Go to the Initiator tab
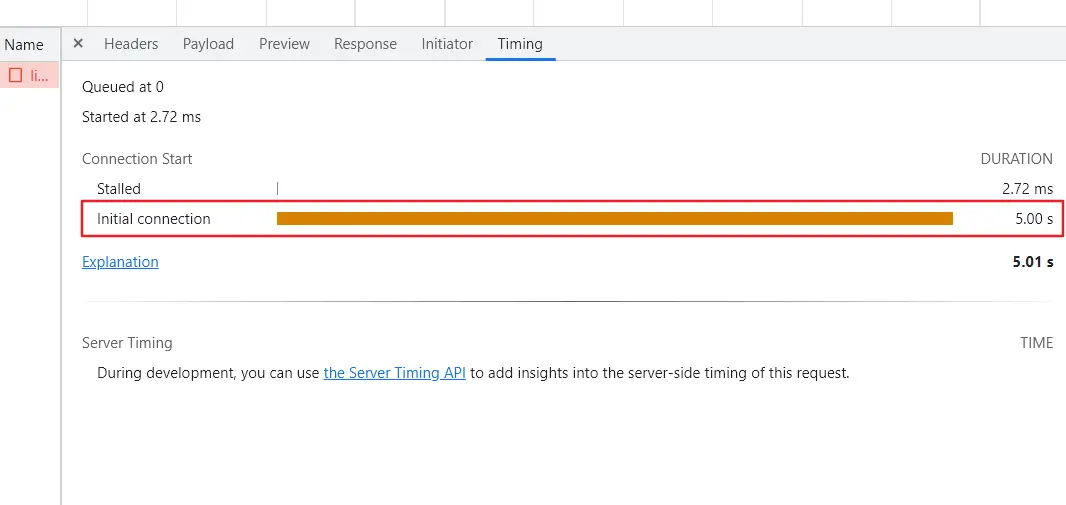This screenshot has width=1066, height=505. point(447,44)
